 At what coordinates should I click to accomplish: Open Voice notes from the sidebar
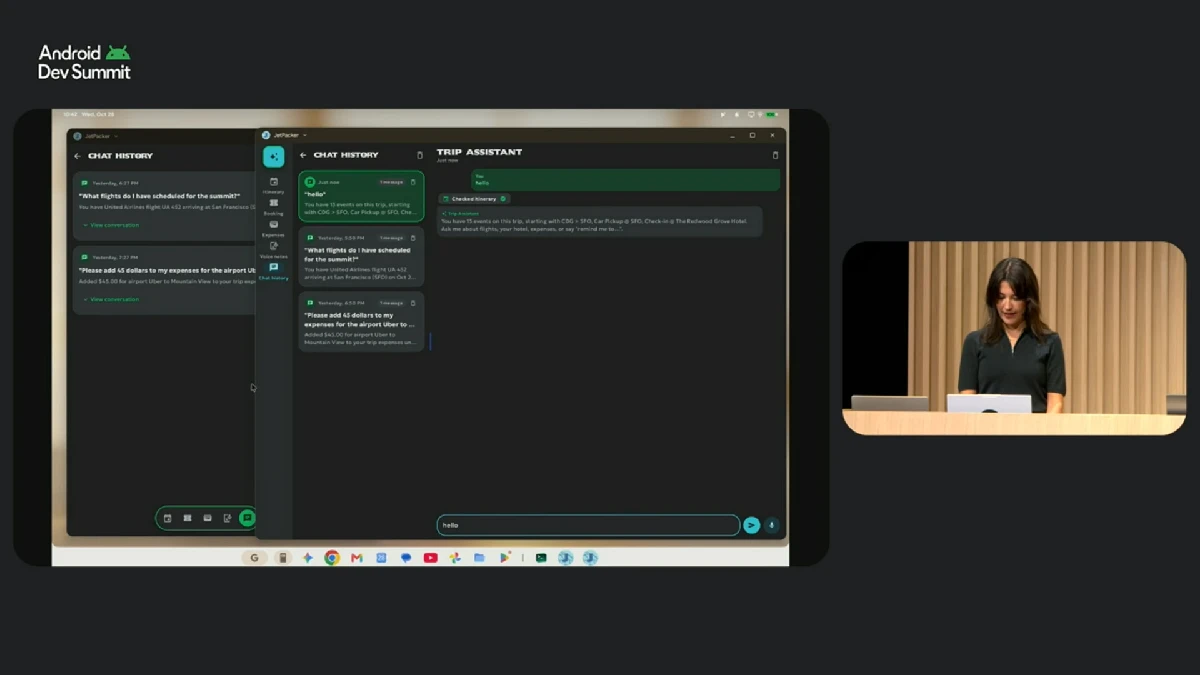point(273,249)
